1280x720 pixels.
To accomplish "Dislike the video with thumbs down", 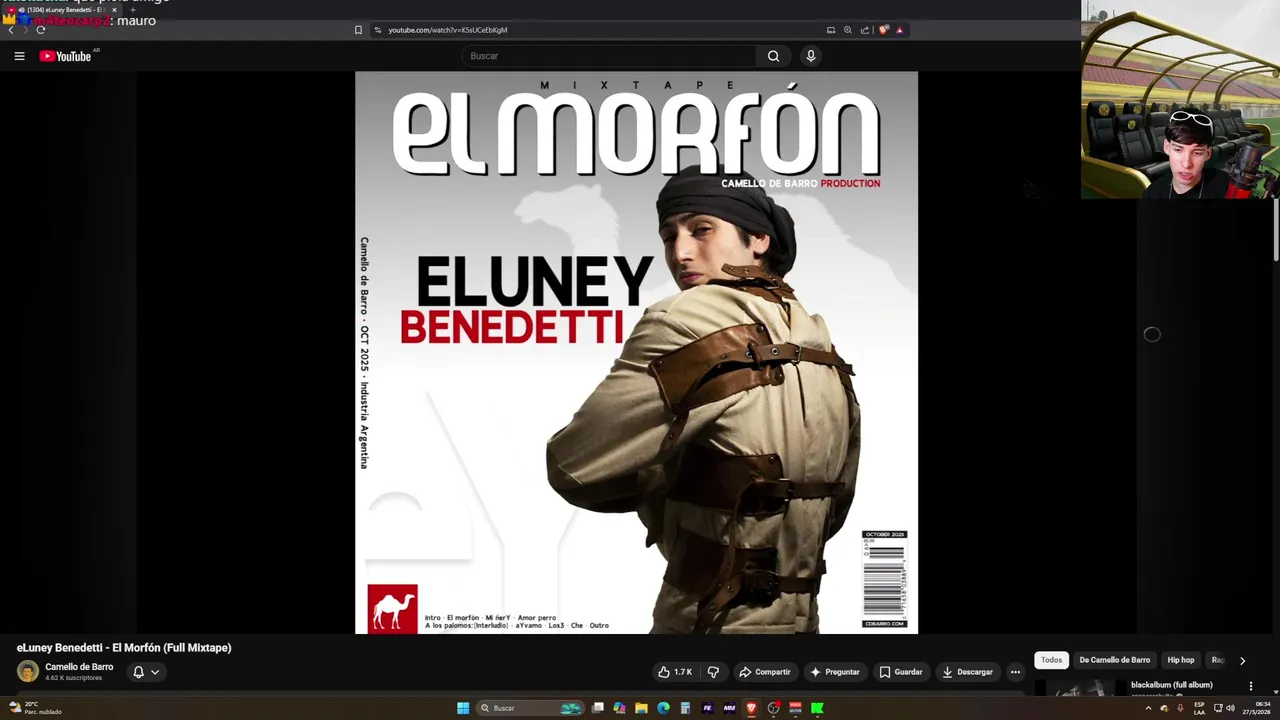I will [x=713, y=672].
